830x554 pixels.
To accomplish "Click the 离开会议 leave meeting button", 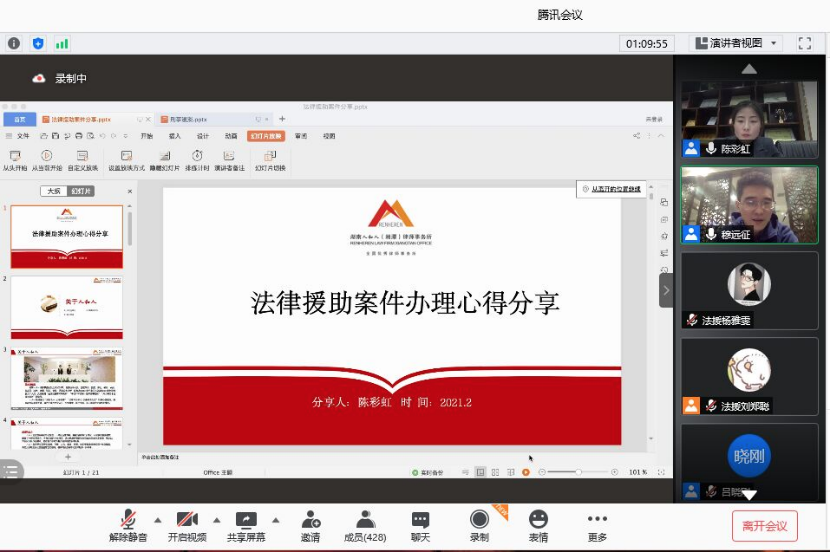I will (764, 525).
